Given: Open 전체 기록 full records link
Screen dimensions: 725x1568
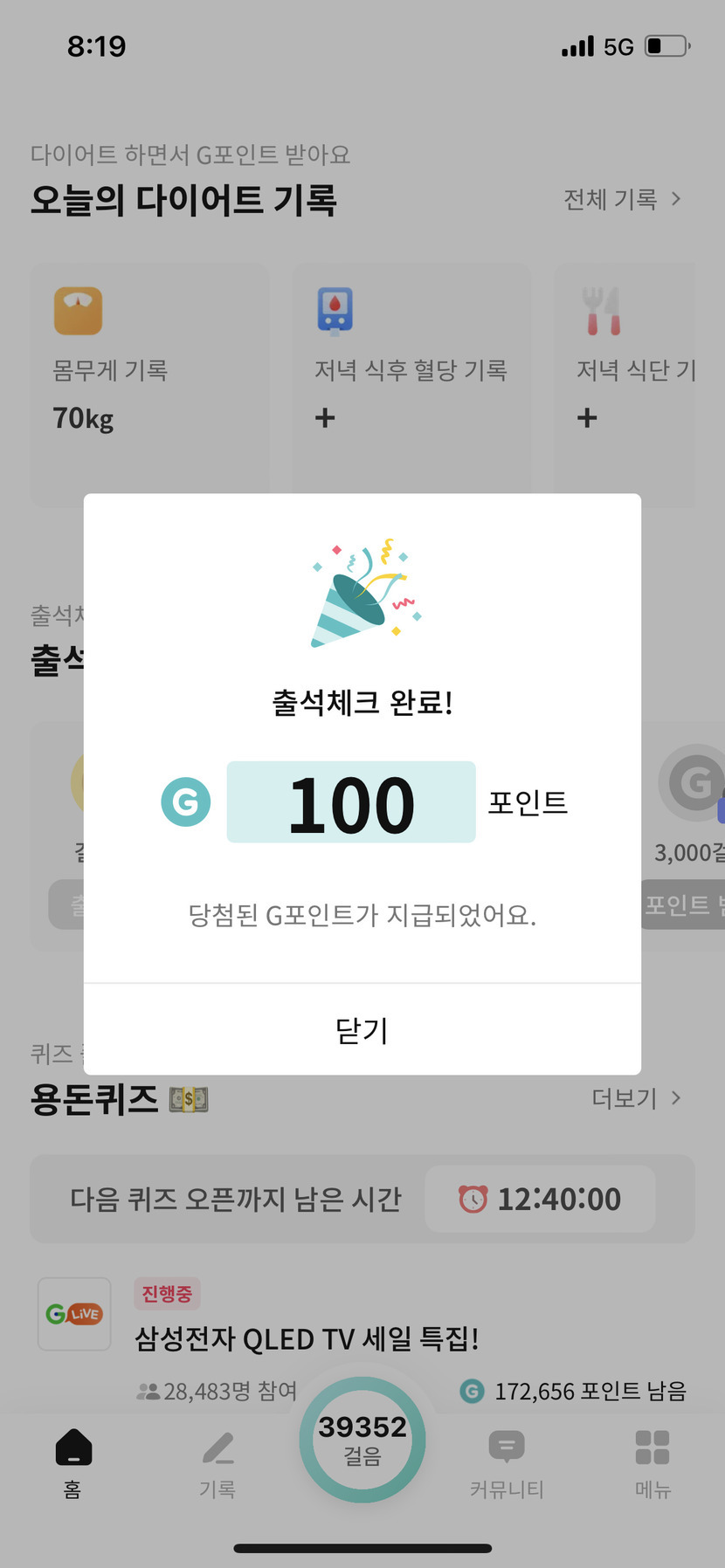Looking at the screenshot, I should (621, 199).
